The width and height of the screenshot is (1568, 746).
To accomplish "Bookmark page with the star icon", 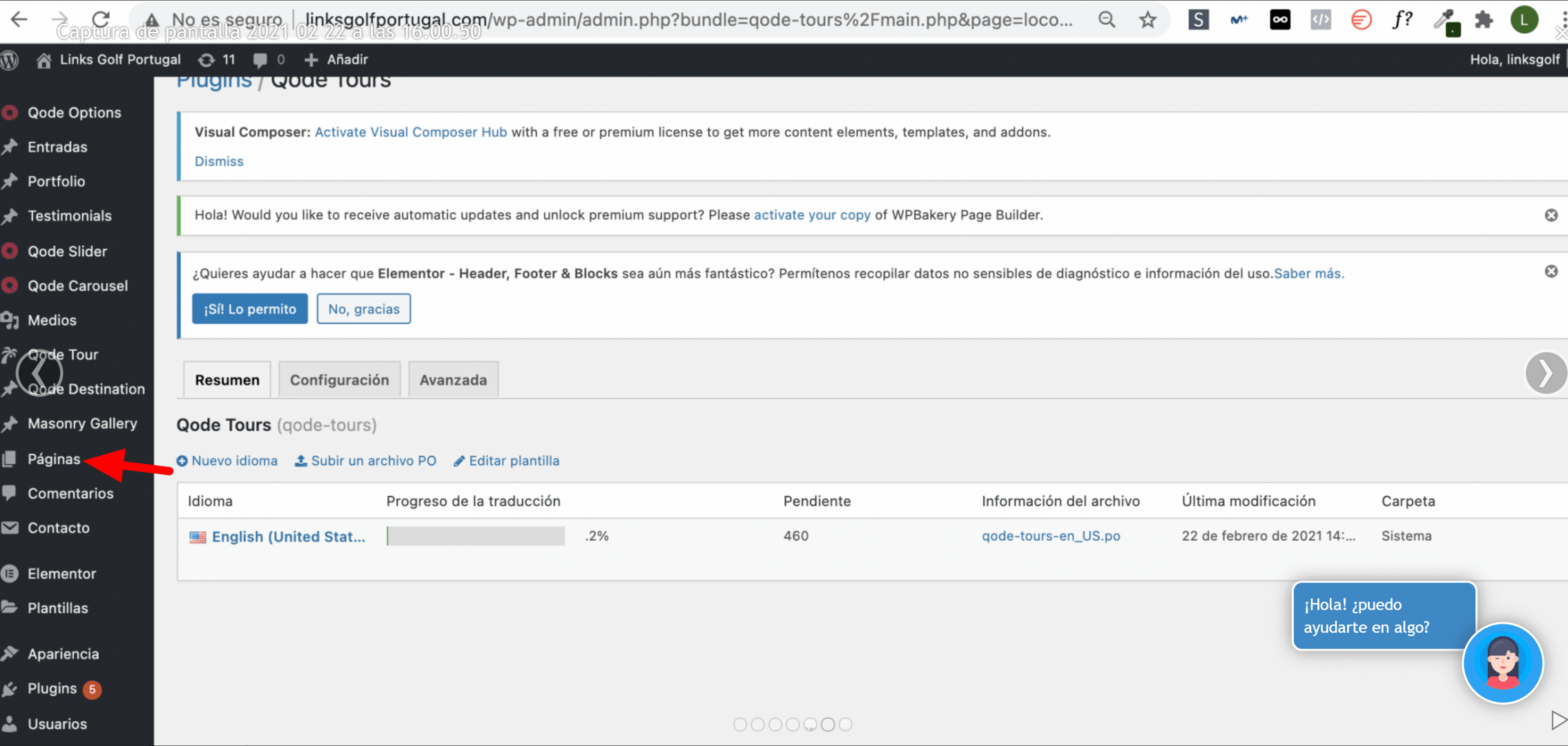I will coord(1148,20).
